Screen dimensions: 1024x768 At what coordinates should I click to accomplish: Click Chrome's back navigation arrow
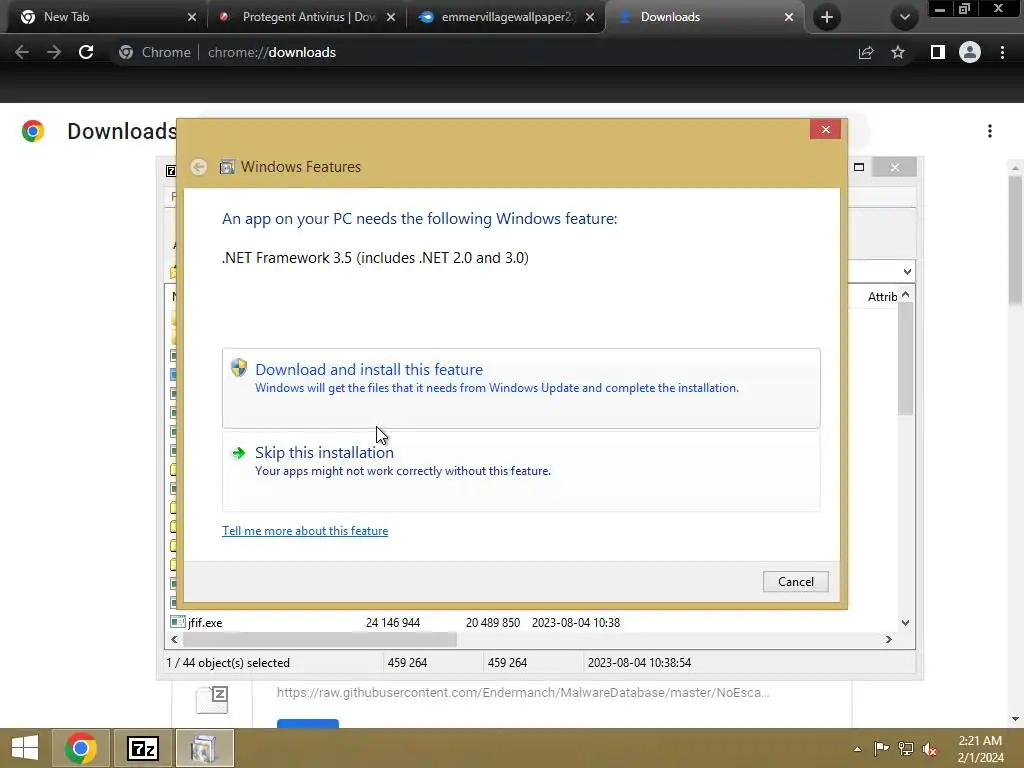22,52
